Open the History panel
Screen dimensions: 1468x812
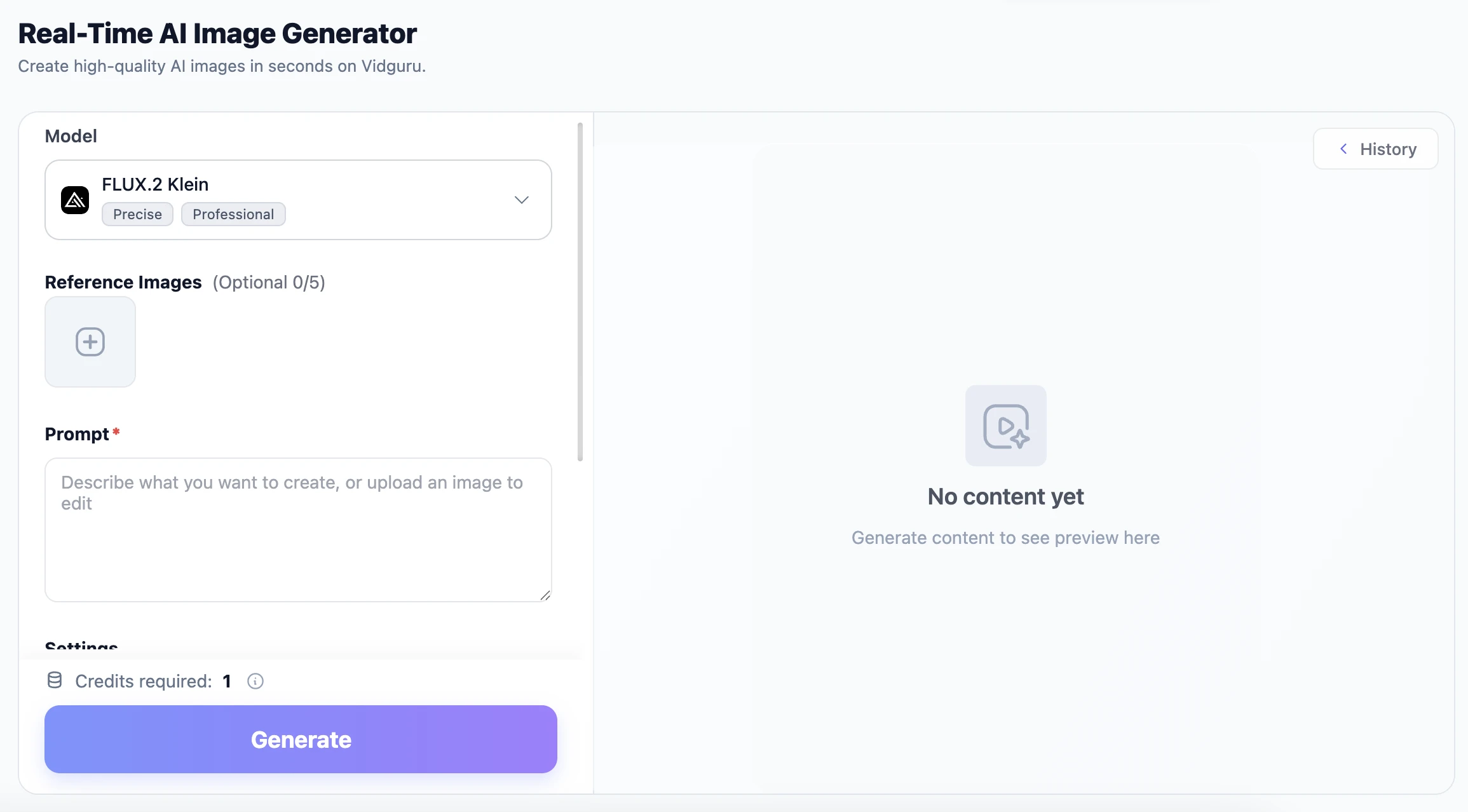click(1376, 149)
